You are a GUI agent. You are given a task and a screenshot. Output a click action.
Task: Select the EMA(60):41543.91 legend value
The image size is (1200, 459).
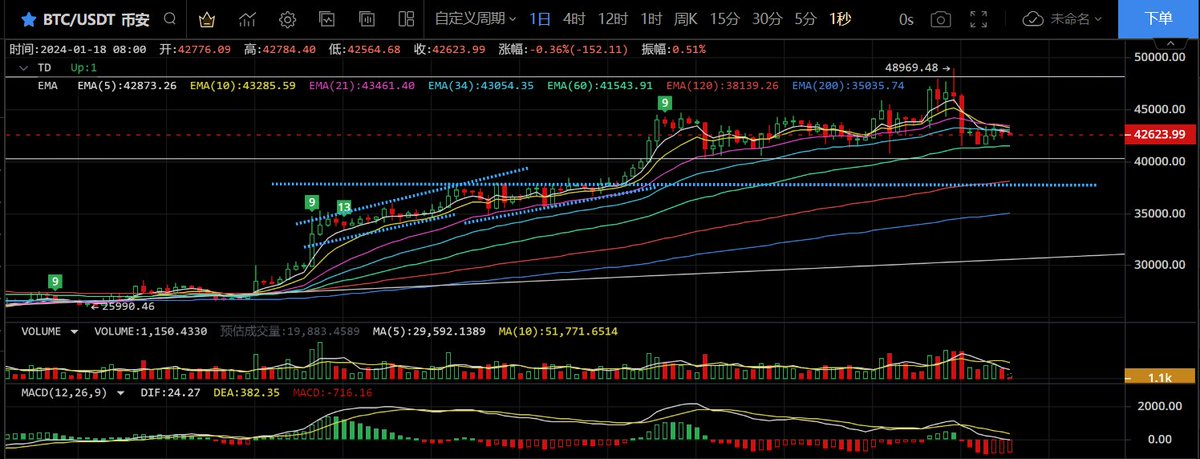600,86
